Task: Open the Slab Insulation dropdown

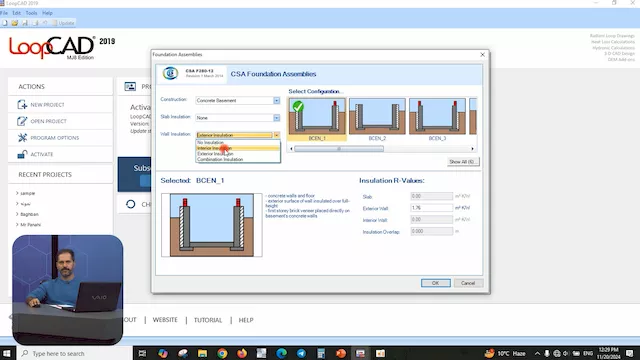Action: (x=238, y=118)
